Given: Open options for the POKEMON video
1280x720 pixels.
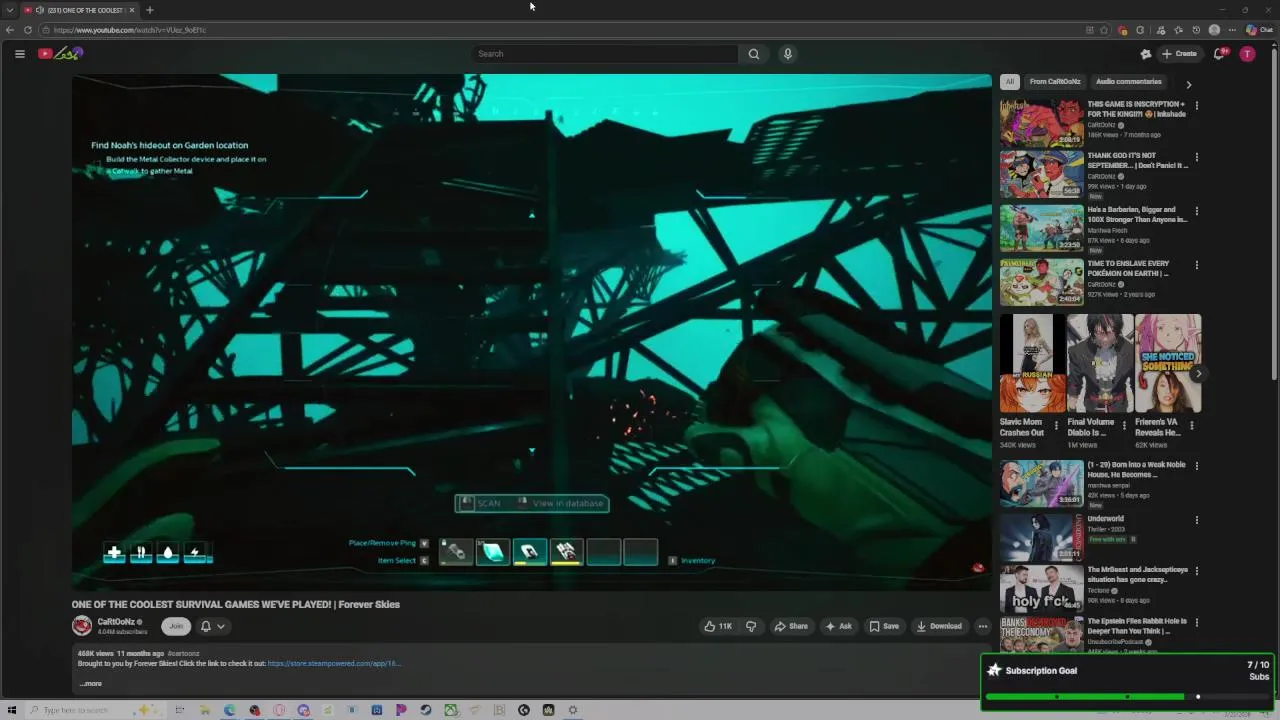Looking at the screenshot, I should [1197, 265].
